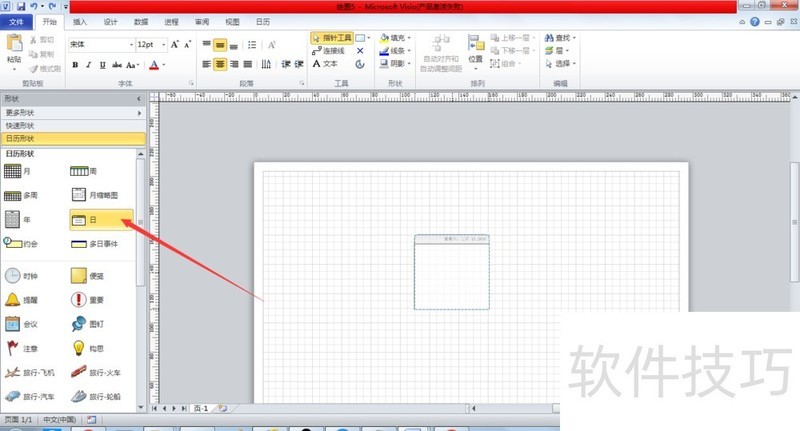The image size is (800, 431).
Task: Select the 提醒 reminder bell shape
Action: [x=20, y=300]
